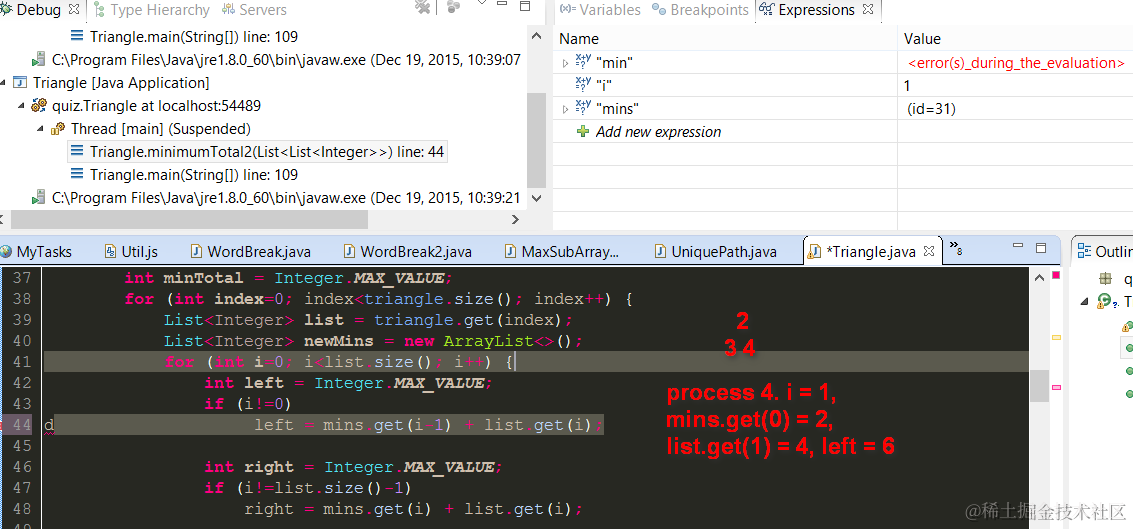Click the suspended thread icon
1133x529 pixels.
click(x=58, y=129)
